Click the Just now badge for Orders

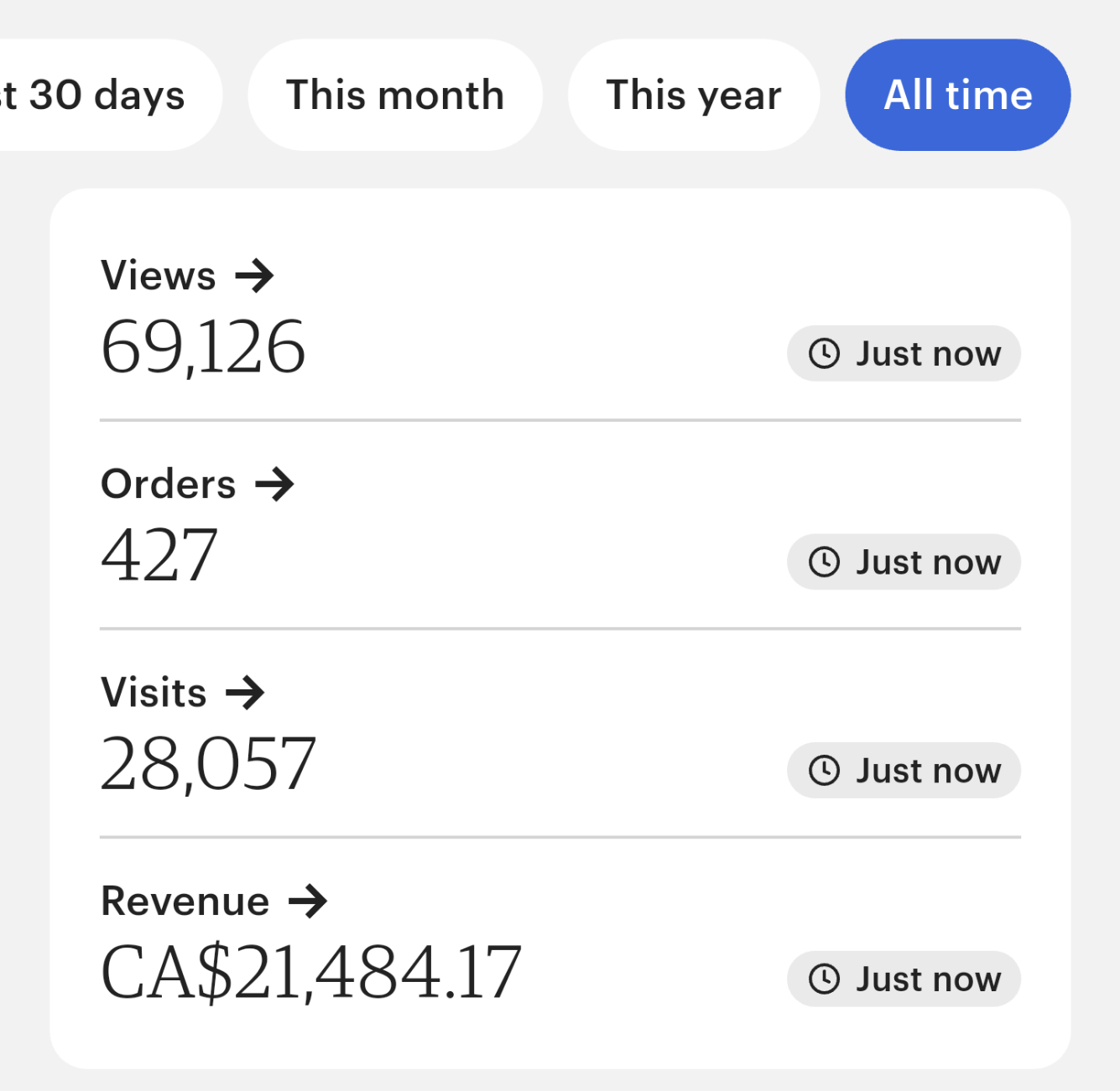coord(904,562)
